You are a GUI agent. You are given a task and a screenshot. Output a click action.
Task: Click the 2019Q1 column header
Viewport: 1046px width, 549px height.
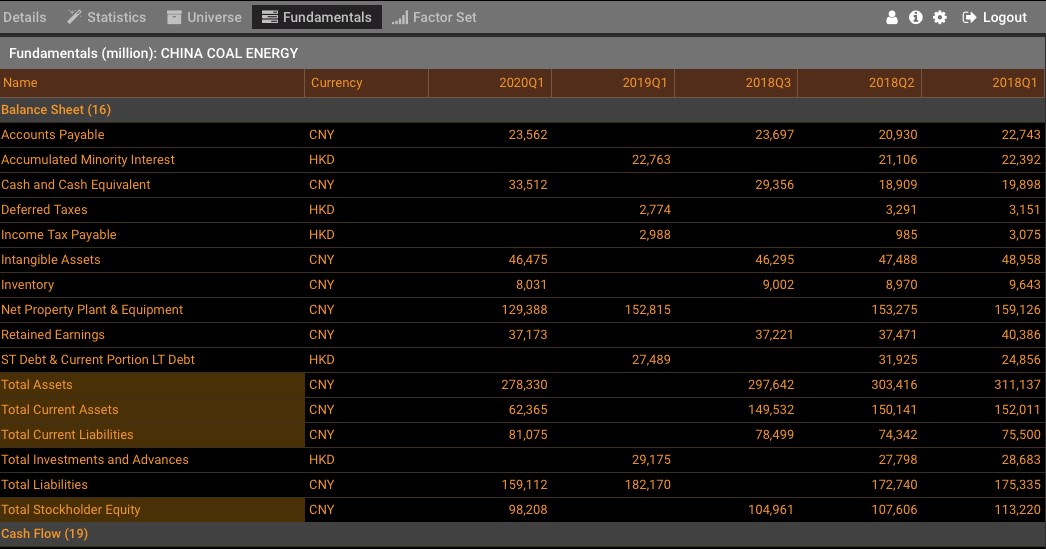(613, 83)
